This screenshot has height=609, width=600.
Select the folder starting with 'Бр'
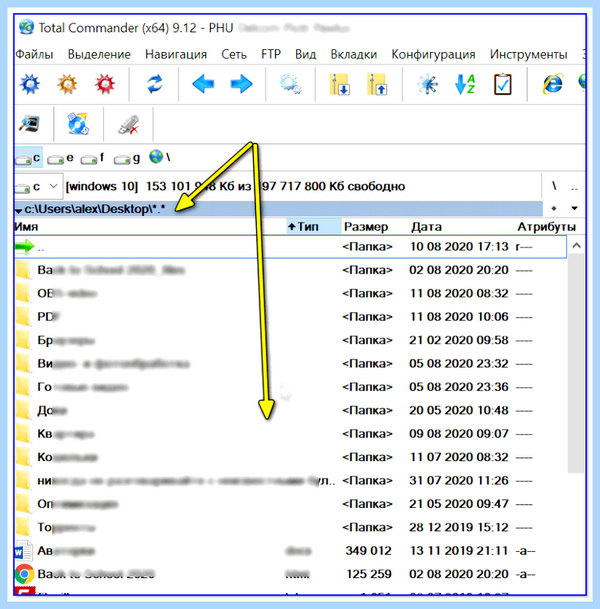point(290,340)
